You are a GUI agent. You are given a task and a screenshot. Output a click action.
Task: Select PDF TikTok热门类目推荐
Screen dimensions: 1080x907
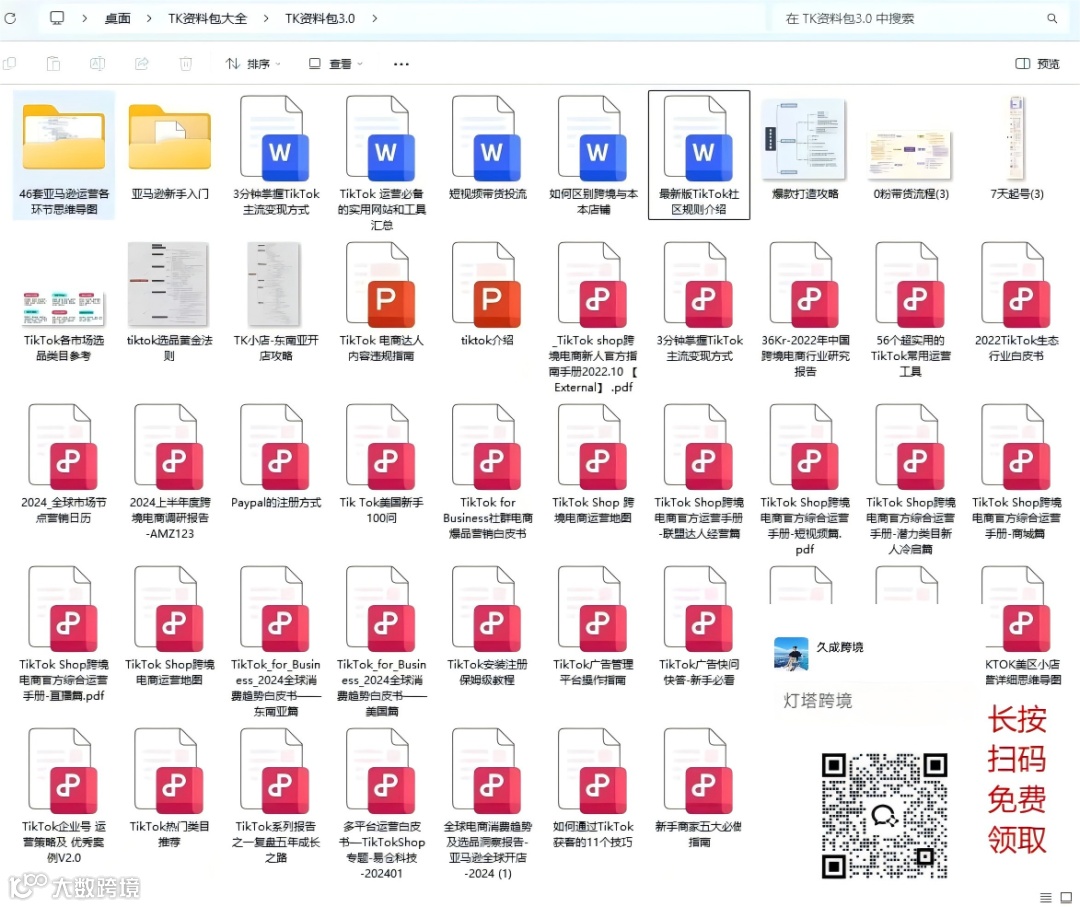(169, 787)
